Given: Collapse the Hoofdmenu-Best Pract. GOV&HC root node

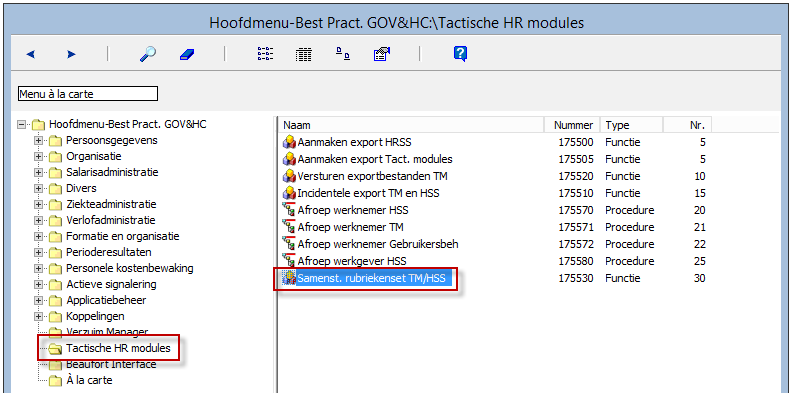Looking at the screenshot, I should click(x=21, y=124).
